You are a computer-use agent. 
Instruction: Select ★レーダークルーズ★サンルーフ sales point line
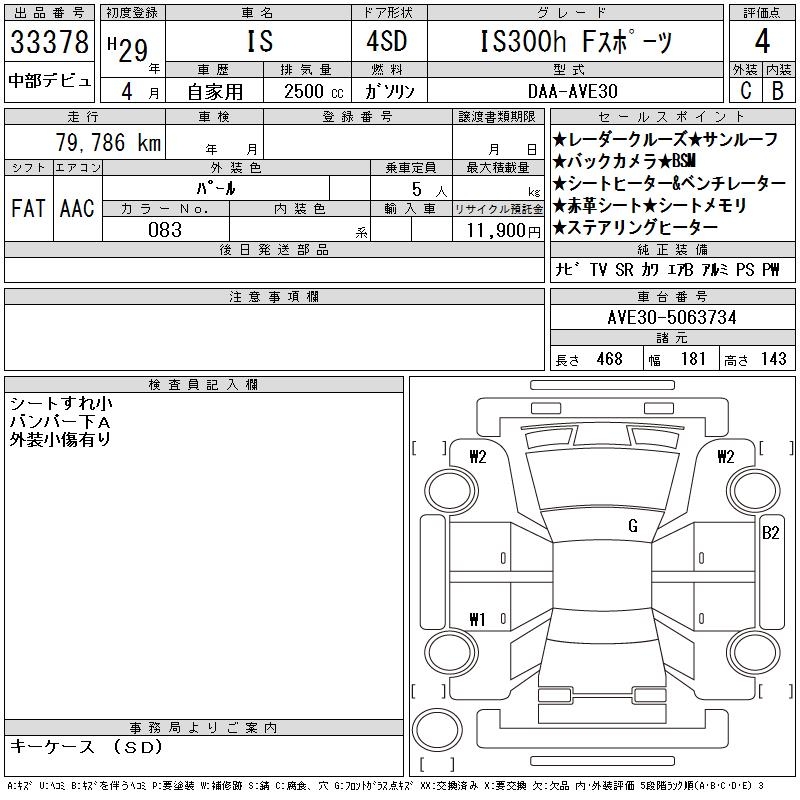(x=665, y=139)
